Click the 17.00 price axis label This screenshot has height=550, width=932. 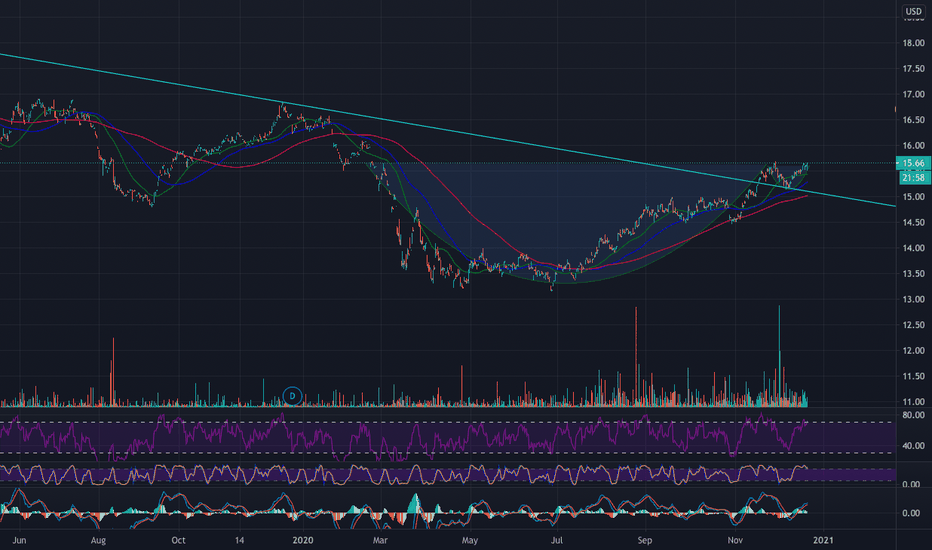(x=913, y=94)
